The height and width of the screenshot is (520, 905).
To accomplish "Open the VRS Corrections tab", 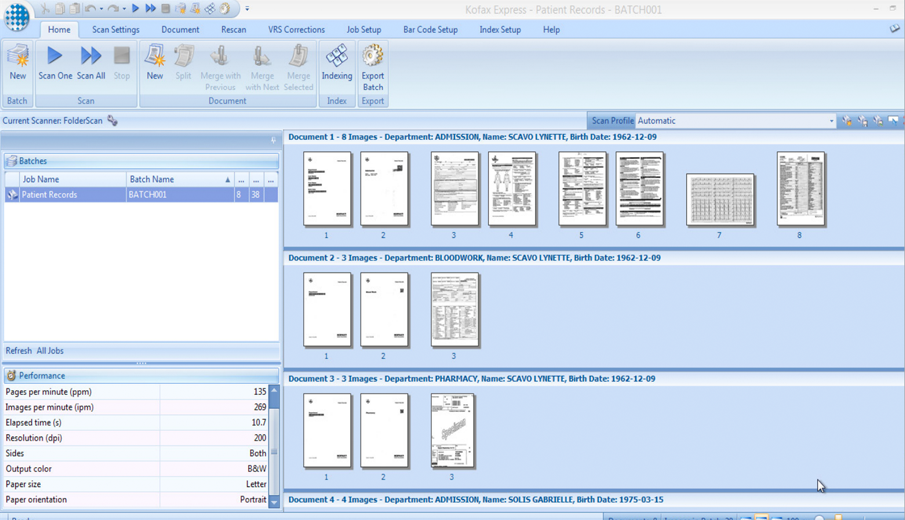I will pos(296,30).
